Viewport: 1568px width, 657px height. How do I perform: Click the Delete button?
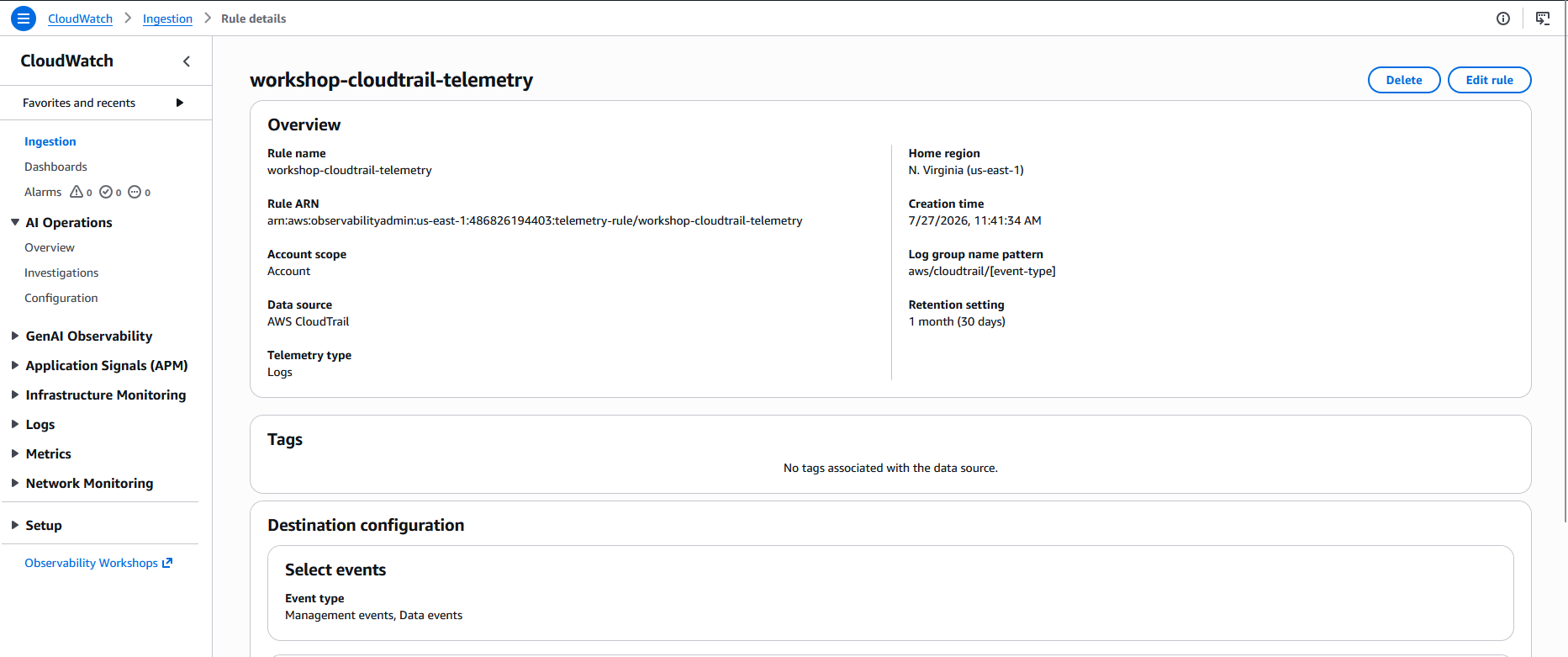coord(1404,80)
